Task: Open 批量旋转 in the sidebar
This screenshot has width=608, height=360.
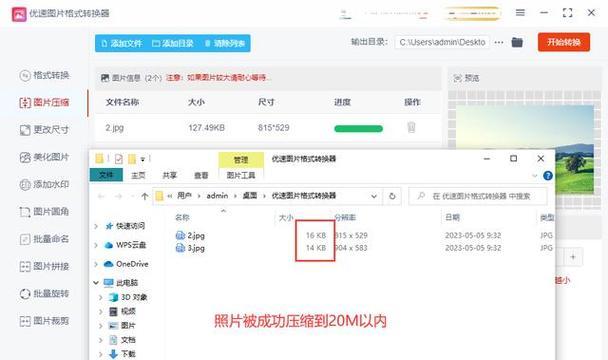Action: pyautogui.click(x=44, y=294)
